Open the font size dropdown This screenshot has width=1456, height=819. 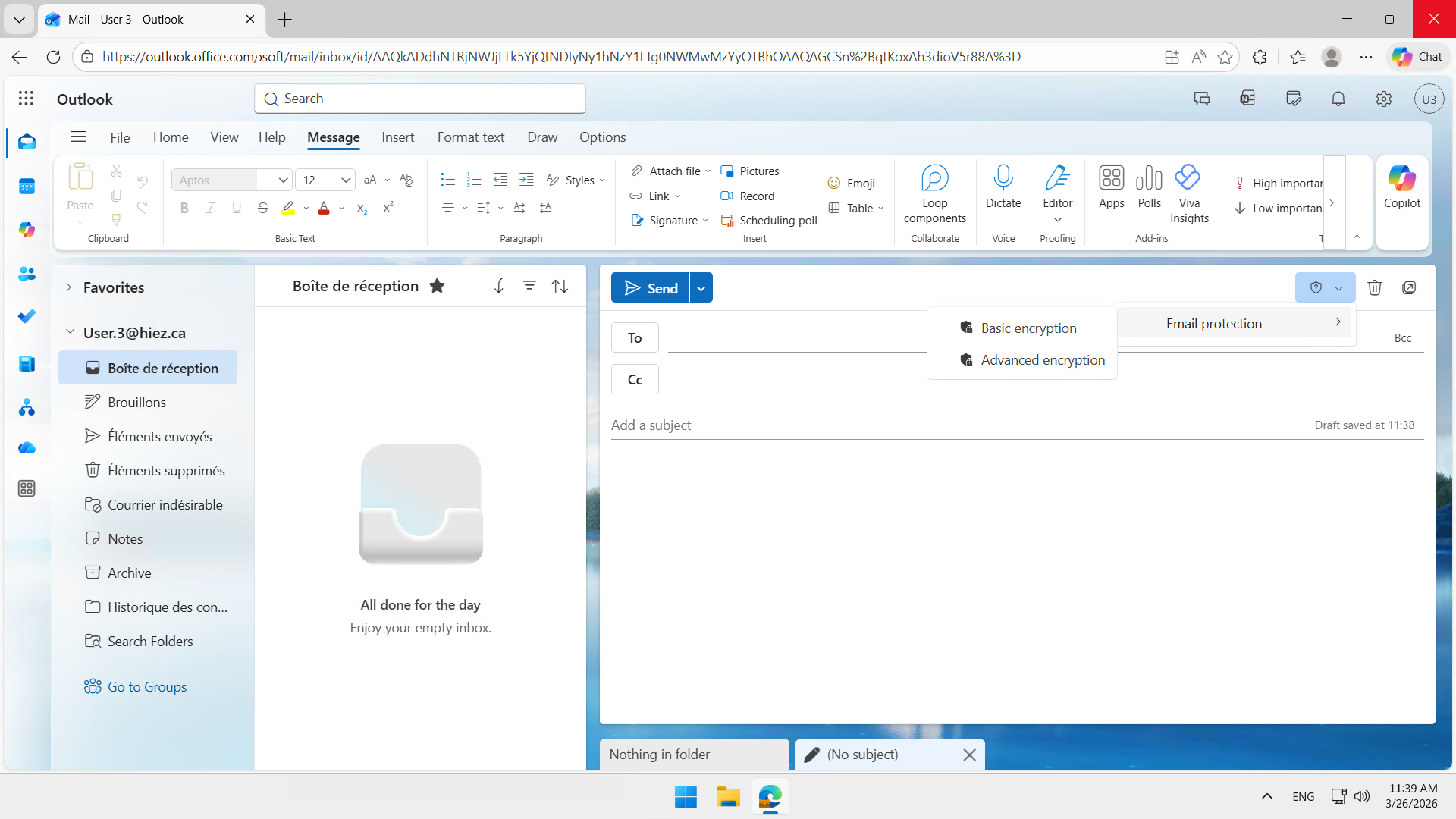click(x=345, y=180)
